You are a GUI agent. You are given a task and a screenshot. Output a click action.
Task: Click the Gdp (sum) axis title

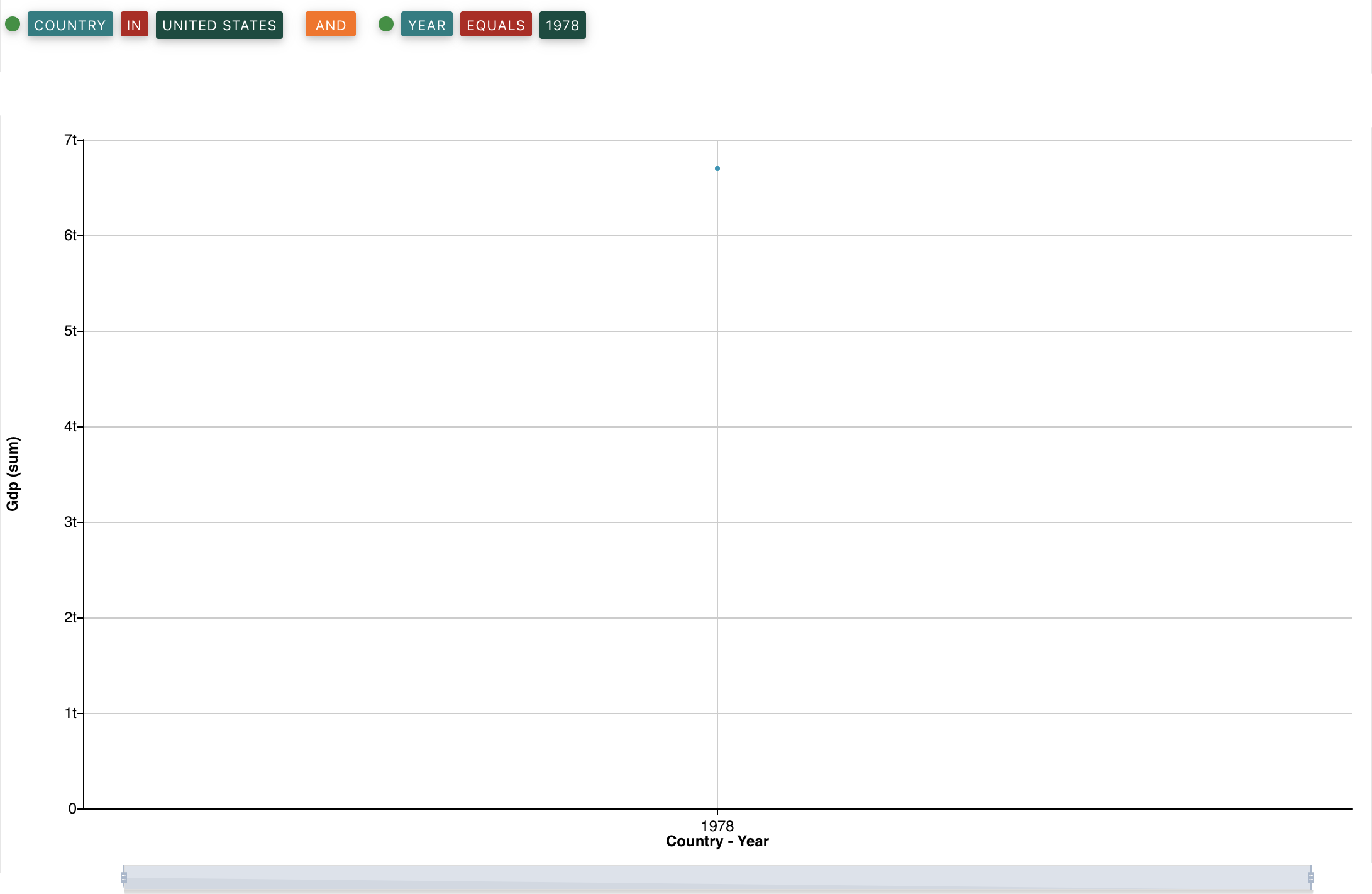click(13, 474)
